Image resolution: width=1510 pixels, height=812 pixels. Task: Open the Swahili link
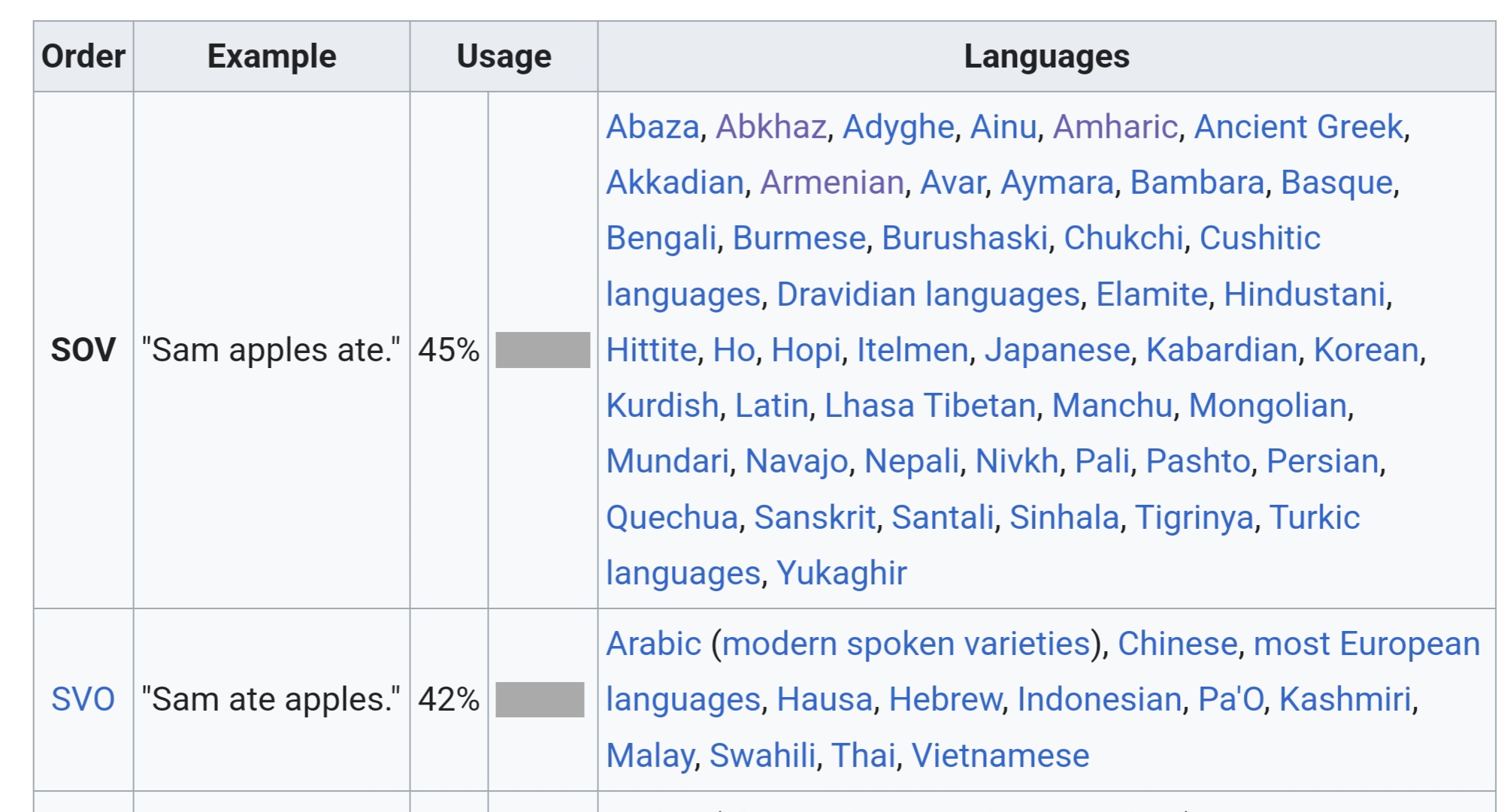pyautogui.click(x=763, y=756)
